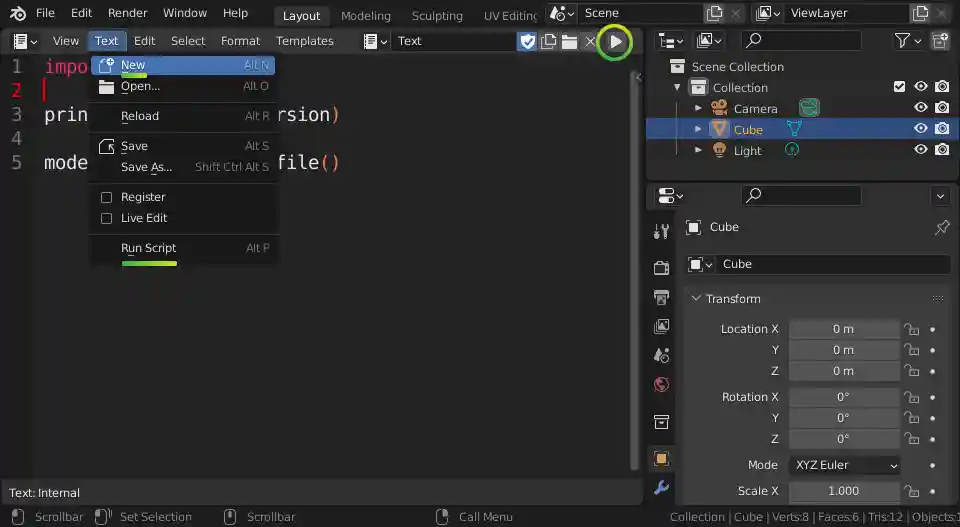Disable Light in renders
The image size is (960, 527).
coord(942,149)
